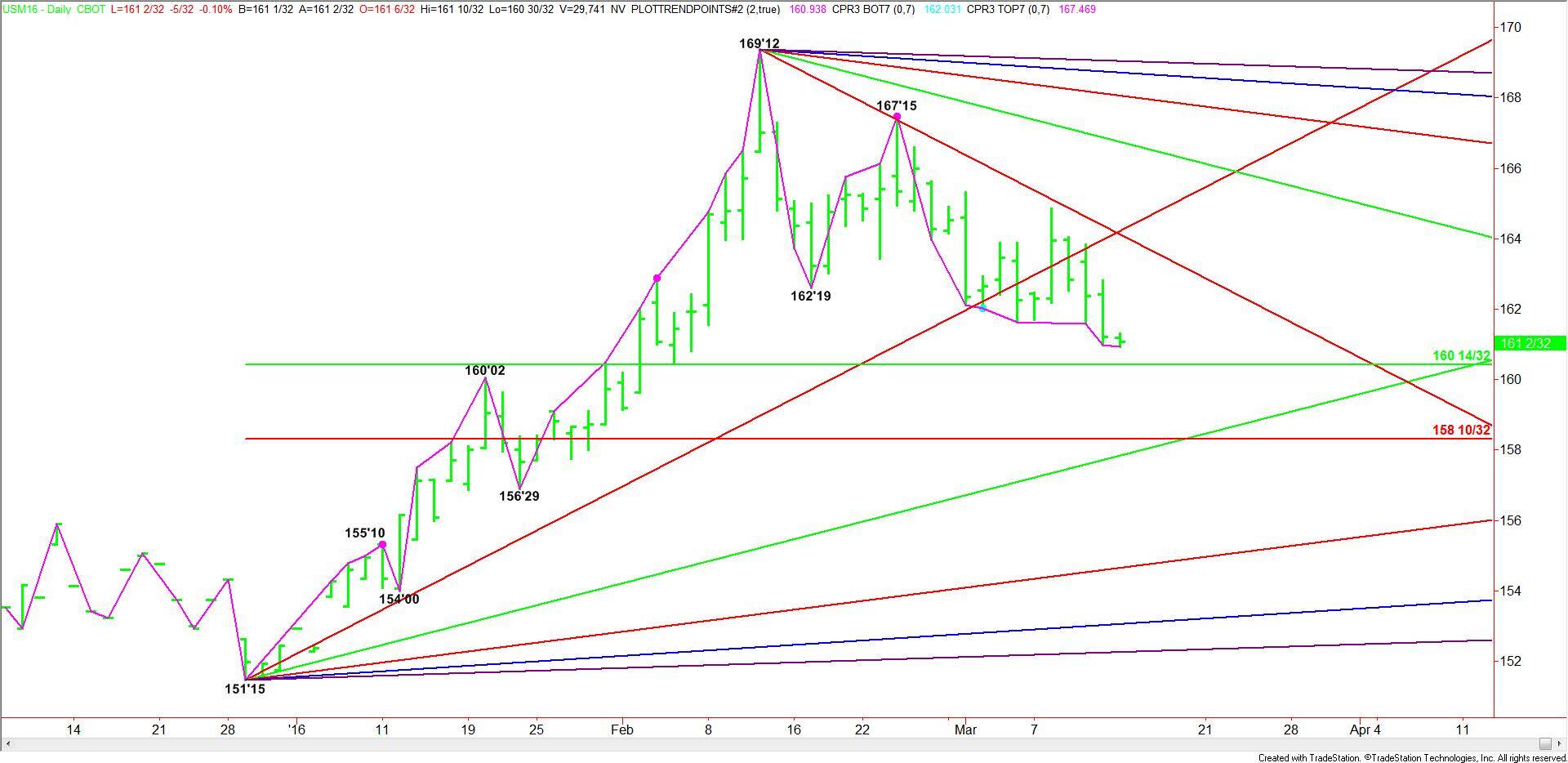Click the open value O=161 6/32

click(x=388, y=10)
